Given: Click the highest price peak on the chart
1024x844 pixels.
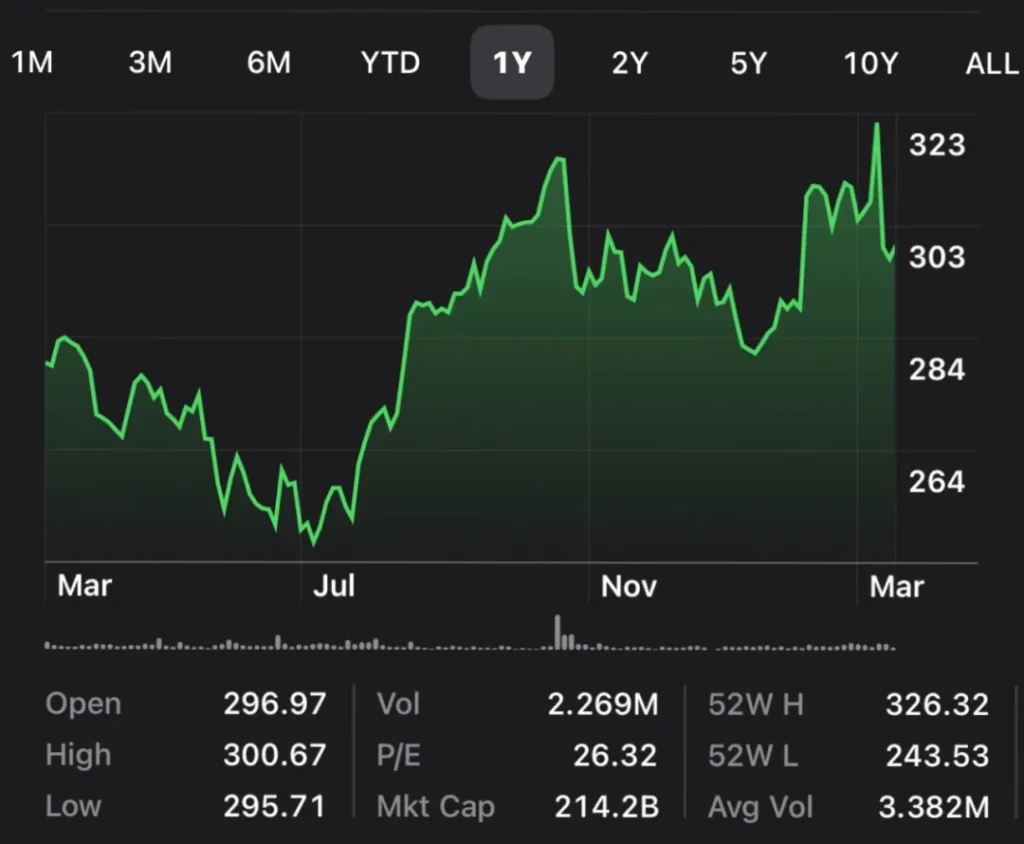Looking at the screenshot, I should click(x=877, y=125).
